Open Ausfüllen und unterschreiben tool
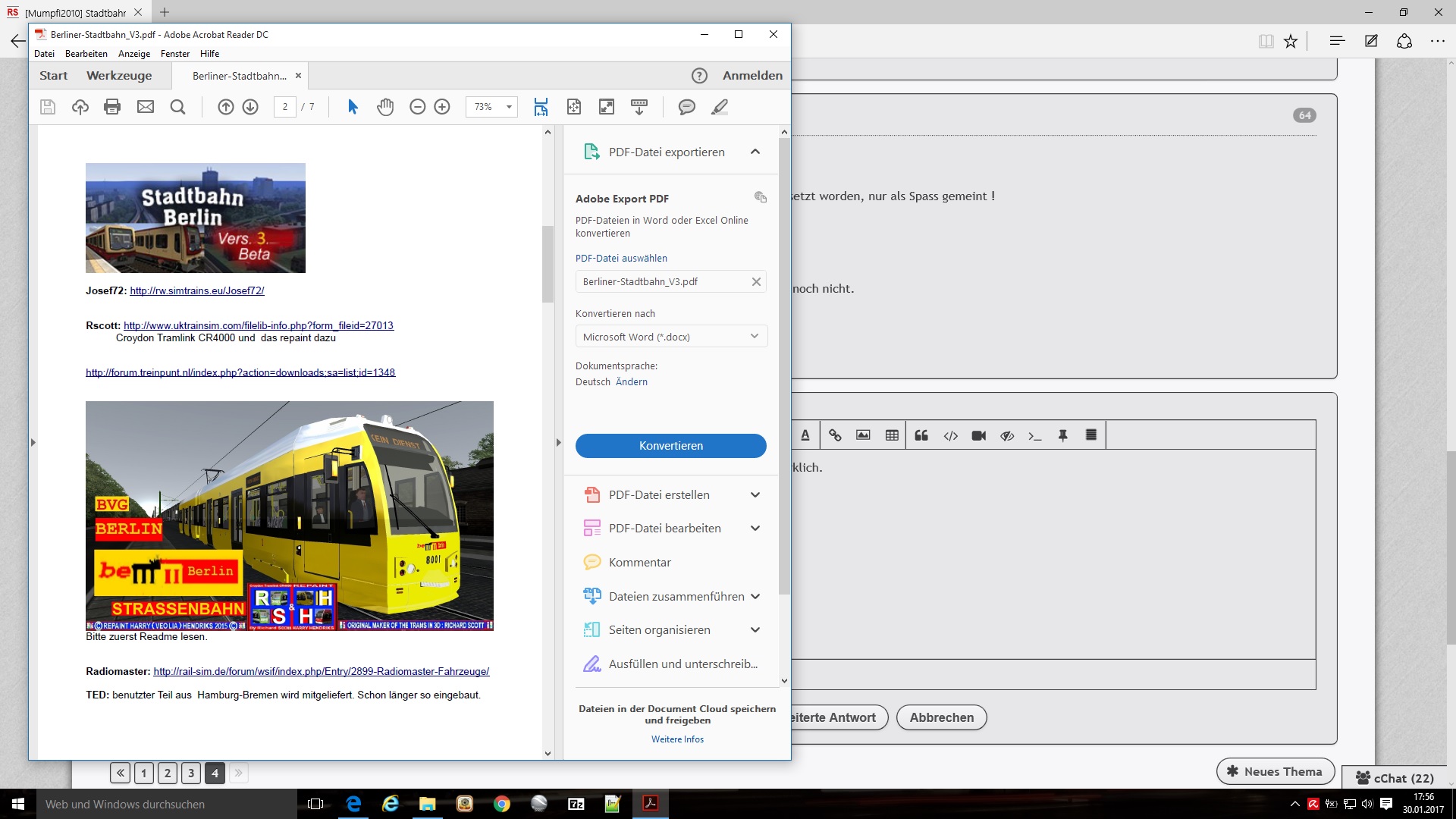Image resolution: width=1456 pixels, height=819 pixels. [x=670, y=664]
